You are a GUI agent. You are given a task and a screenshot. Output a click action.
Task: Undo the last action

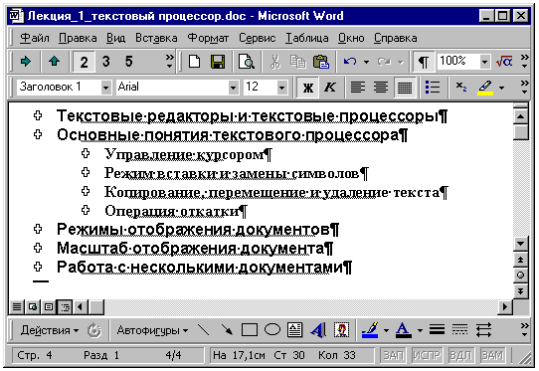pyautogui.click(x=350, y=62)
